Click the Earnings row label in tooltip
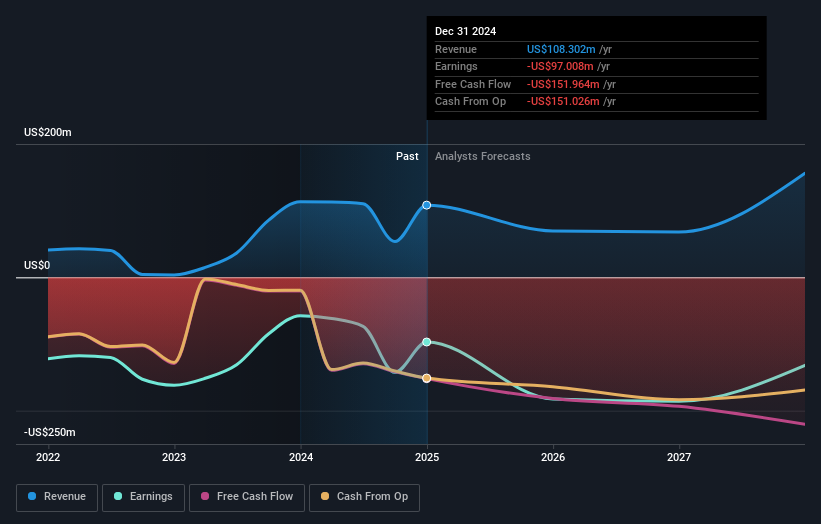 click(456, 66)
